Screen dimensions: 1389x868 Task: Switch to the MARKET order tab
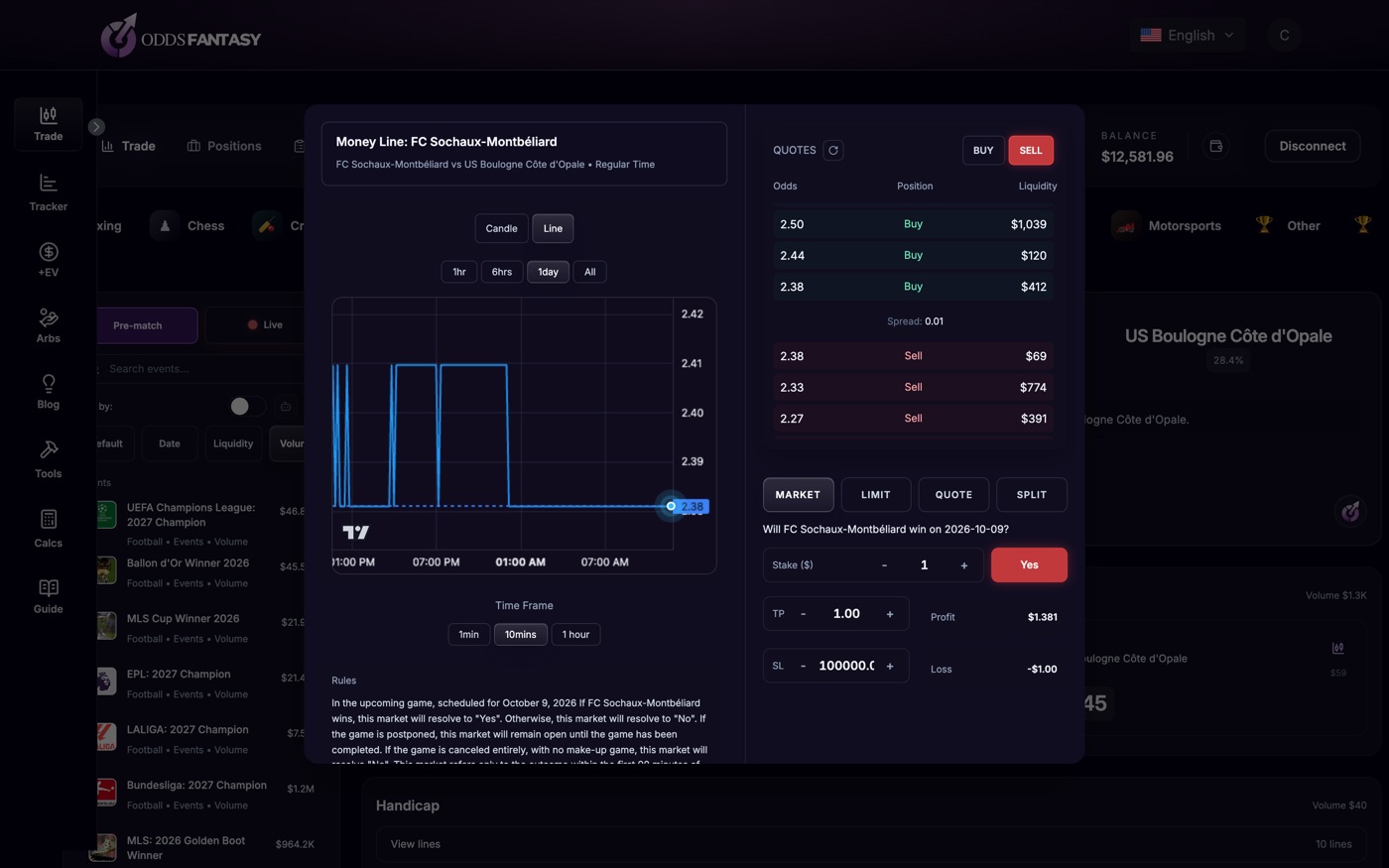tap(798, 494)
